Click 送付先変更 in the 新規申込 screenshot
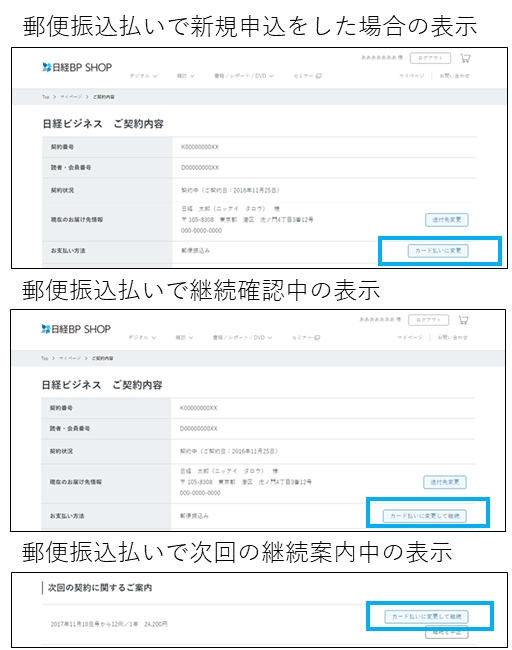 coord(447,220)
